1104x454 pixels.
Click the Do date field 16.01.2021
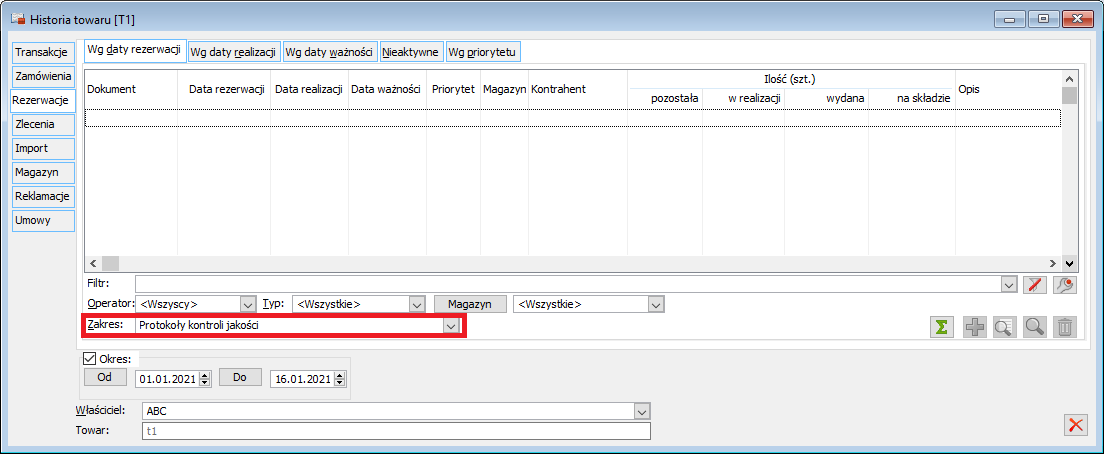[302, 379]
